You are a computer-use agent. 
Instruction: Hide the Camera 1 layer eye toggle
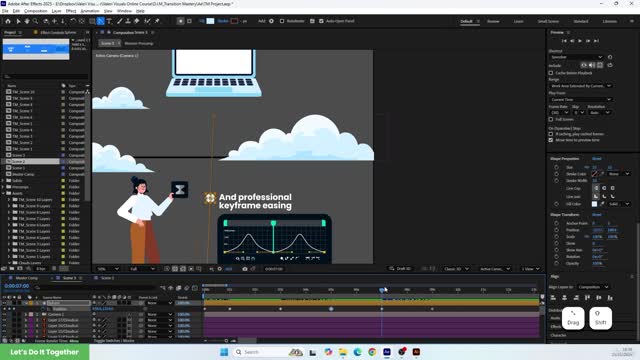pyautogui.click(x=4, y=315)
